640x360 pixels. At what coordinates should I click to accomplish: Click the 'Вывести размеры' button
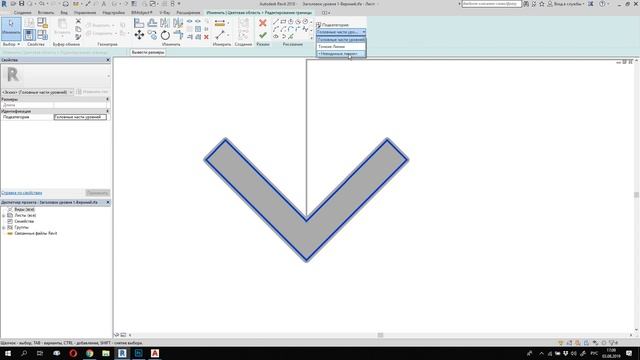click(x=148, y=52)
